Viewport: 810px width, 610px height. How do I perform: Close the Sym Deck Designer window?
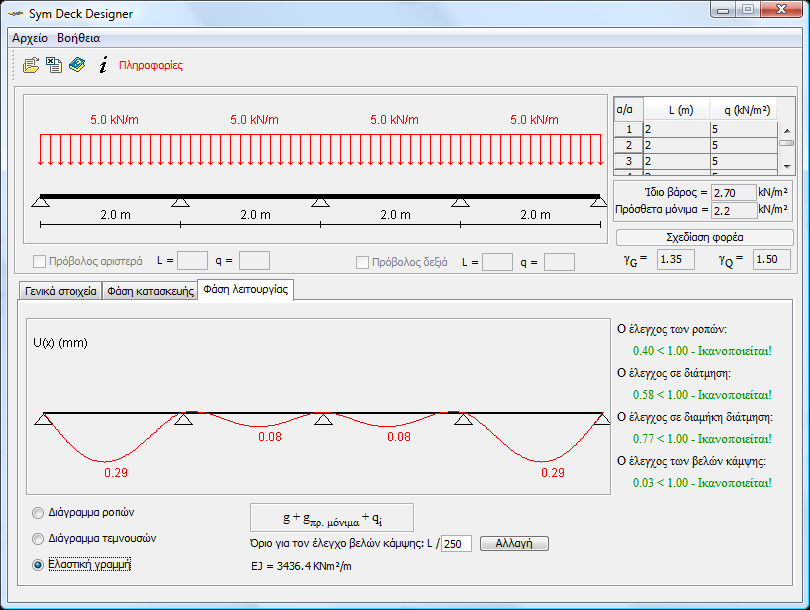[781, 10]
